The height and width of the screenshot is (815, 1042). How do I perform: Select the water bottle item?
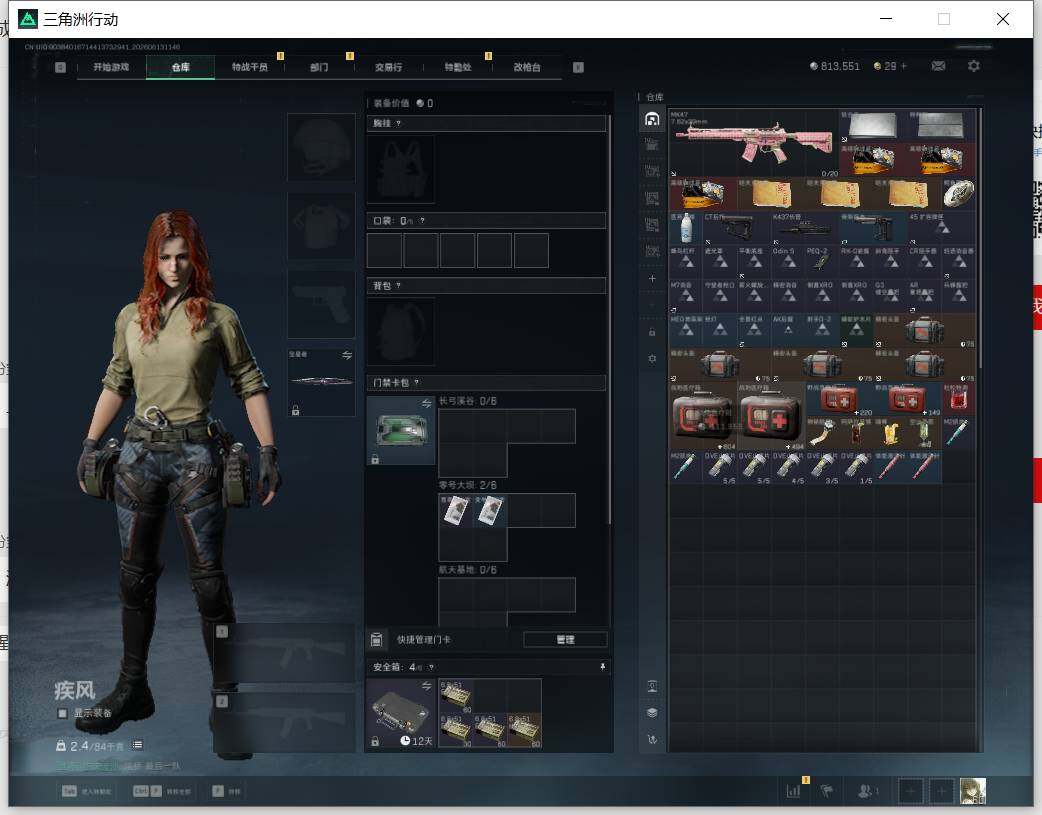[x=686, y=229]
